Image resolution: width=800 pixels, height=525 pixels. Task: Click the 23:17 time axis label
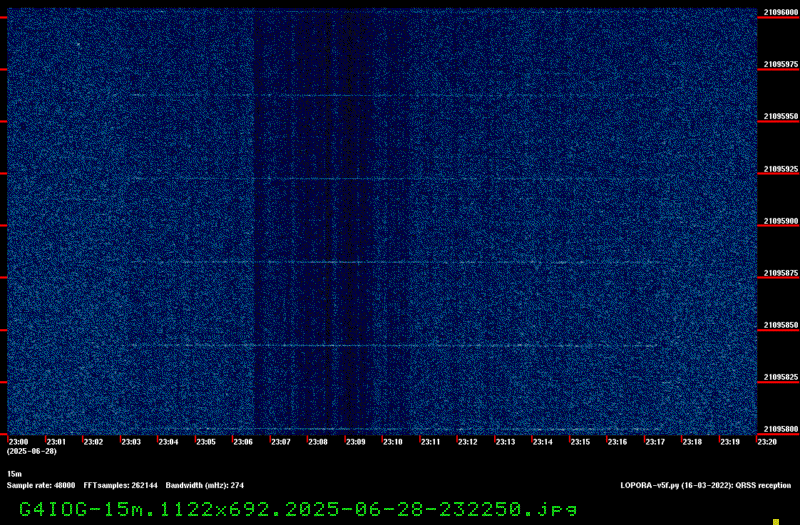pos(656,442)
